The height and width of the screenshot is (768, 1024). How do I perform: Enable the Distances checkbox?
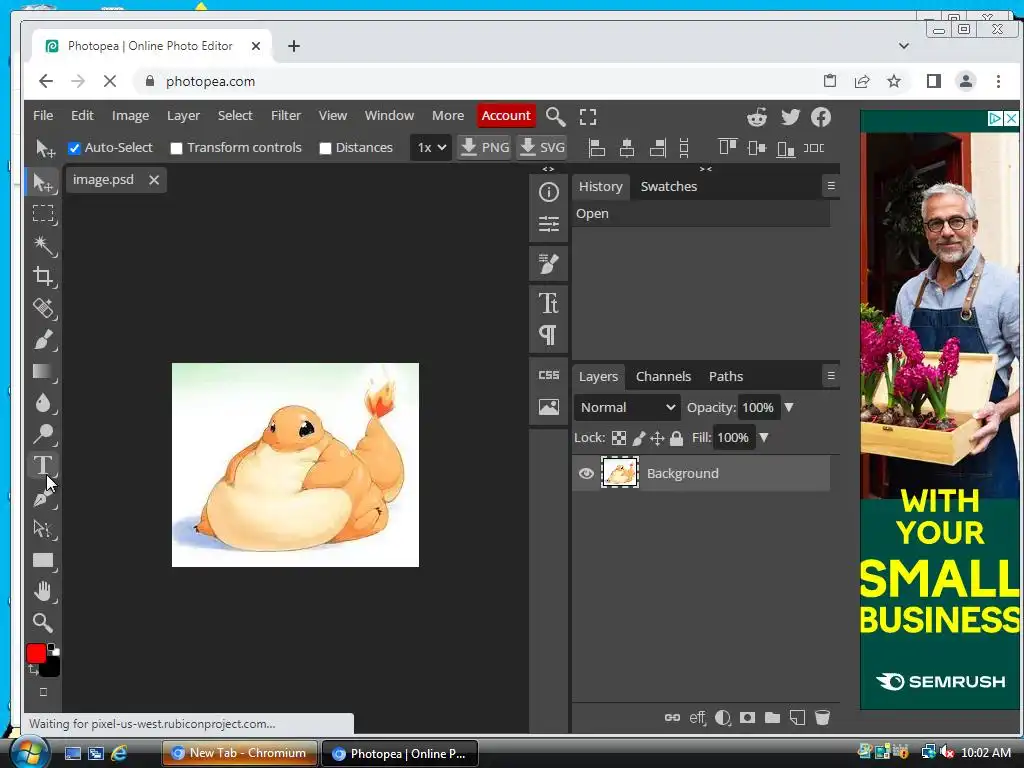click(x=325, y=148)
